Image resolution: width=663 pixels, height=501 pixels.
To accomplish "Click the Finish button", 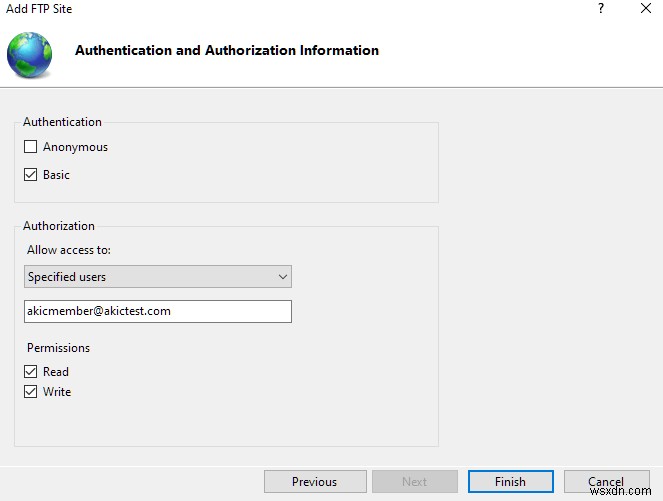I will click(x=510, y=482).
